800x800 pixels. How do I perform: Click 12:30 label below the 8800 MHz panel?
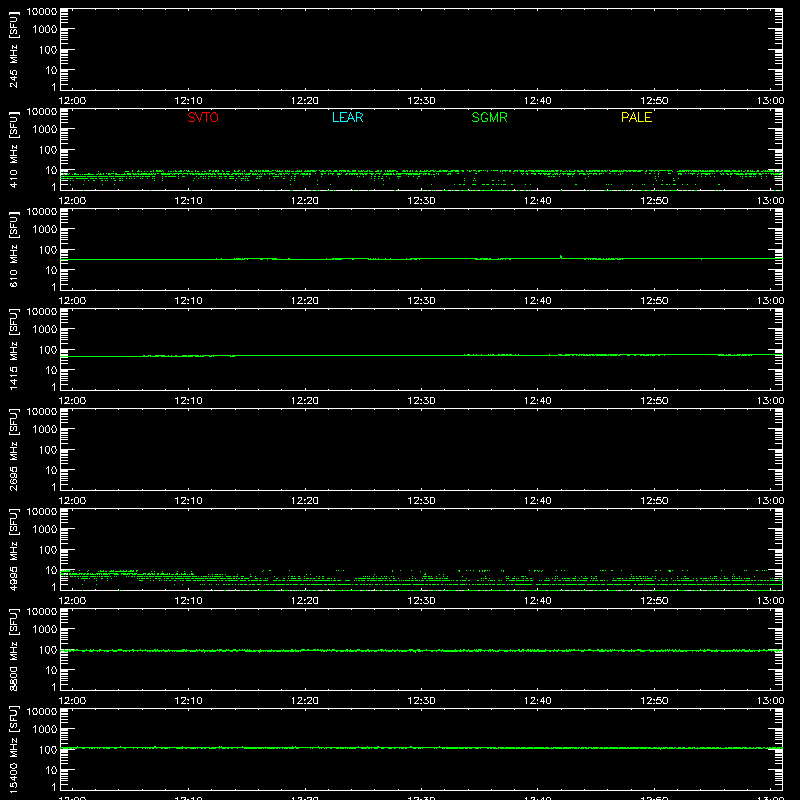coord(421,701)
